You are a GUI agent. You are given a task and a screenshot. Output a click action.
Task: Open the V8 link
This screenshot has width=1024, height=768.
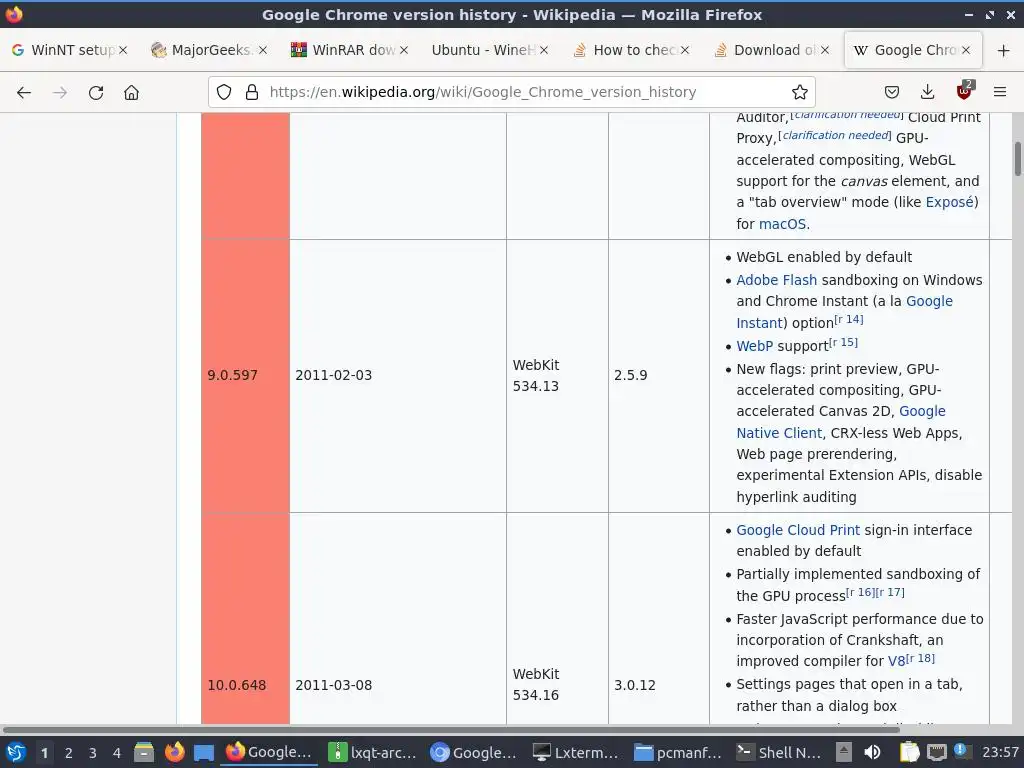pyautogui.click(x=896, y=661)
